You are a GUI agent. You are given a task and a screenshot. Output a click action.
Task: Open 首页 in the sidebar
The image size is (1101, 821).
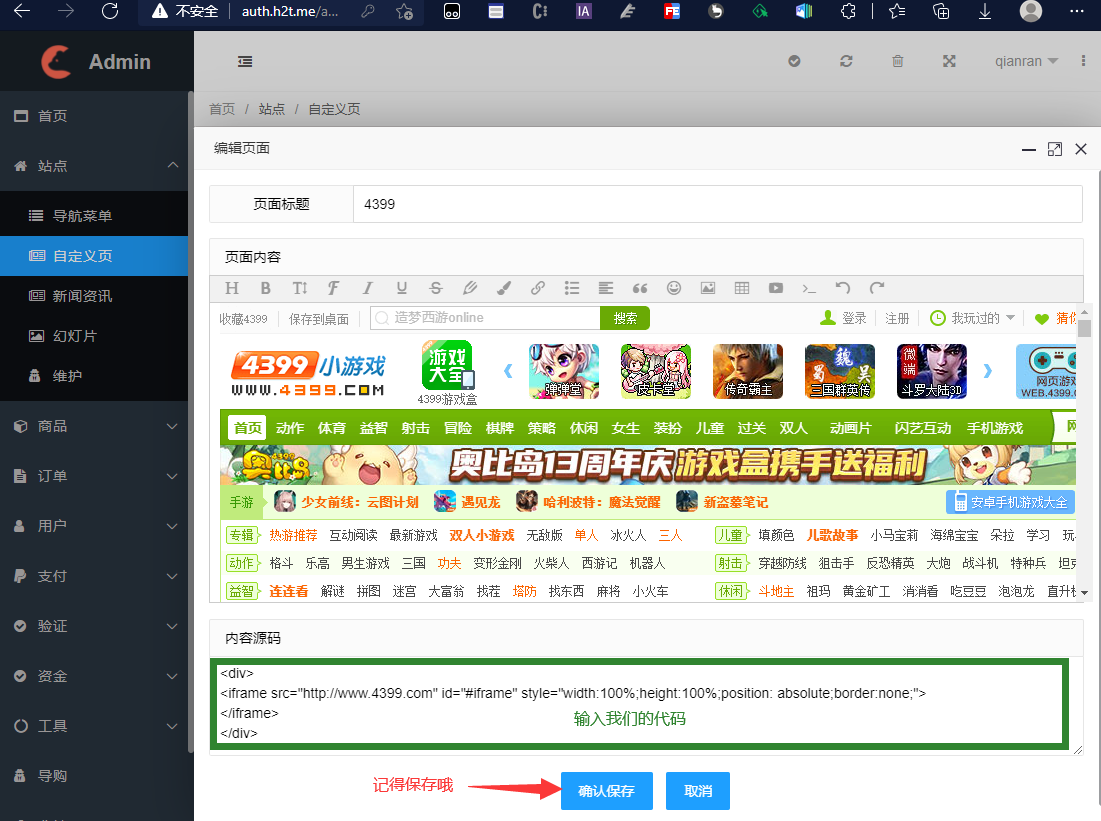[94, 116]
